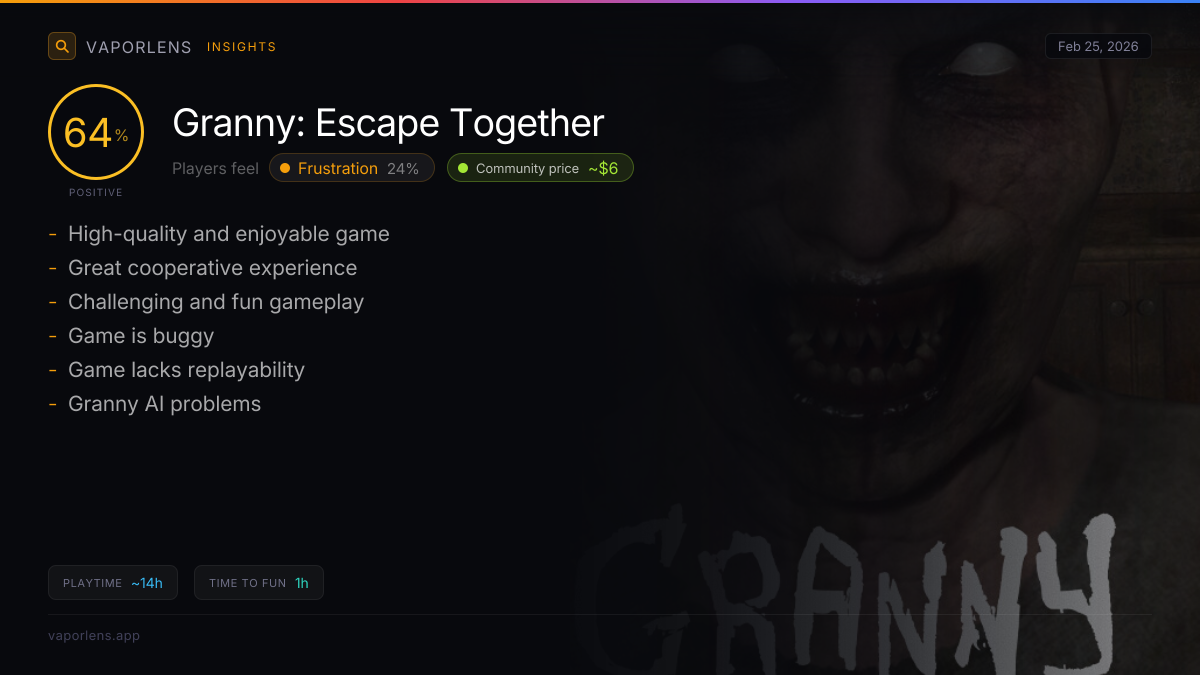Select High-quality and enjoyable game insight

pos(229,234)
